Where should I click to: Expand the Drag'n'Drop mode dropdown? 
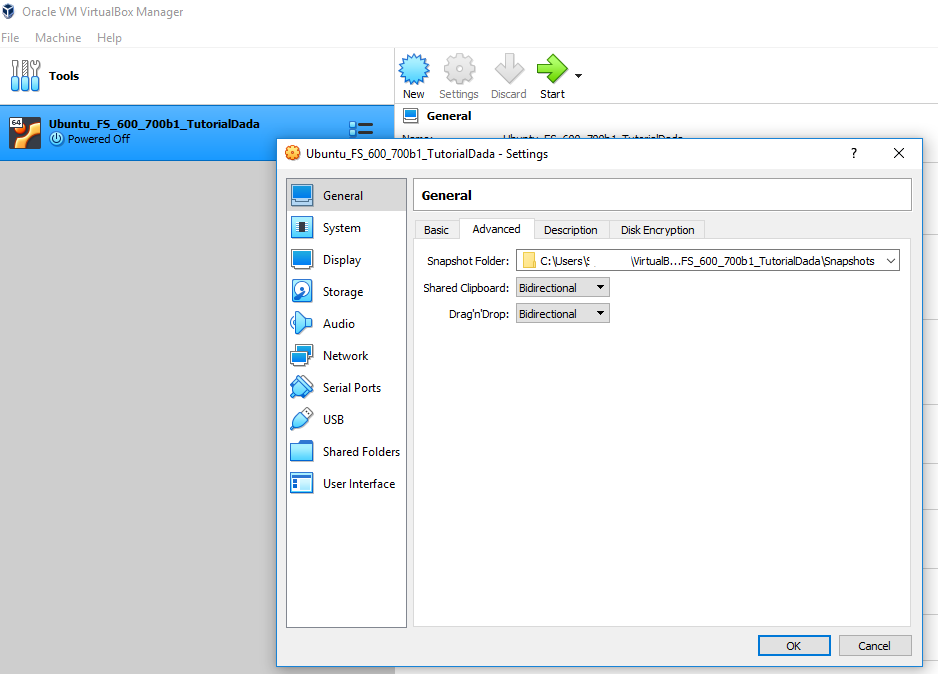pyautogui.click(x=562, y=314)
